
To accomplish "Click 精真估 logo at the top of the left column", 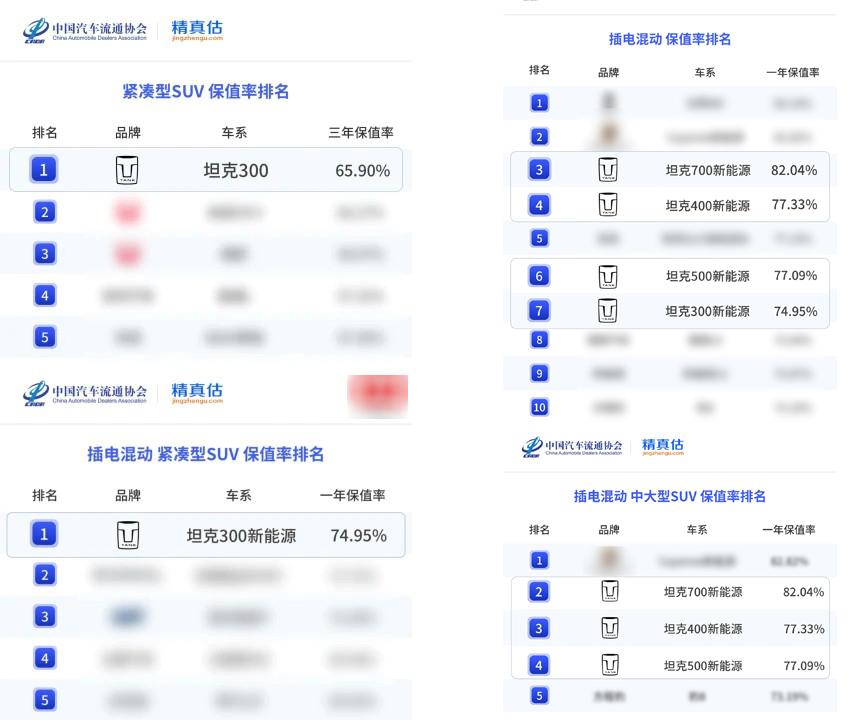I will coord(197,30).
